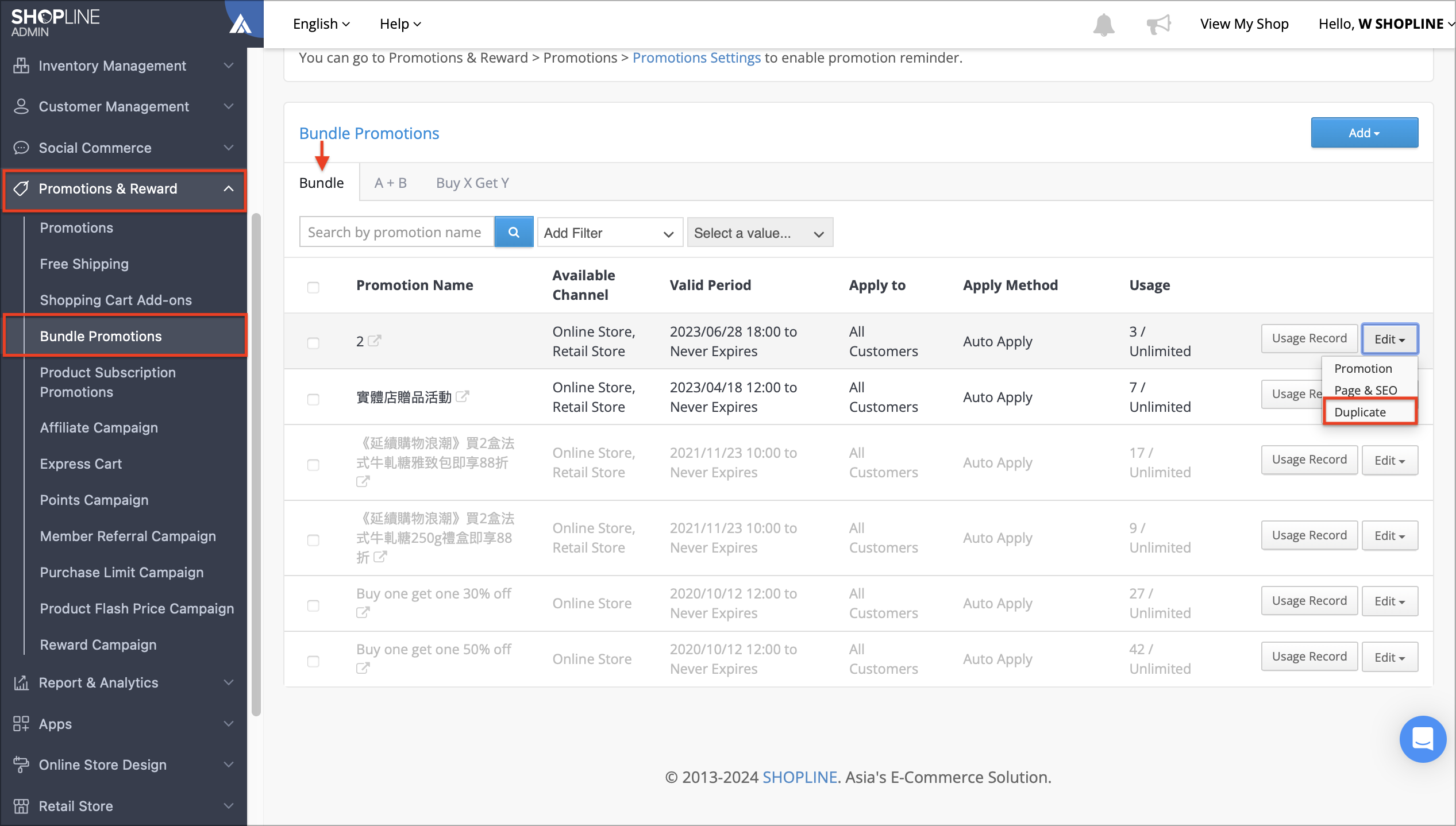Expand the Inventory Management chevron
The width and height of the screenshot is (1456, 826).
229,65
